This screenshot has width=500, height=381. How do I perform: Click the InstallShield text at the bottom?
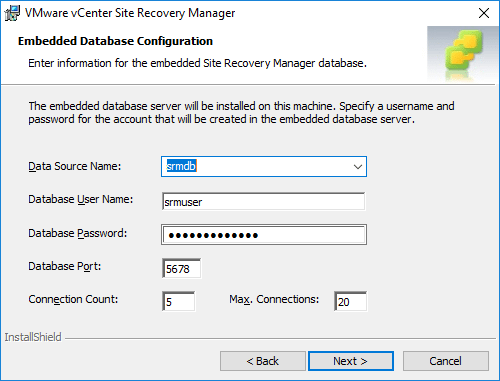coord(33,337)
